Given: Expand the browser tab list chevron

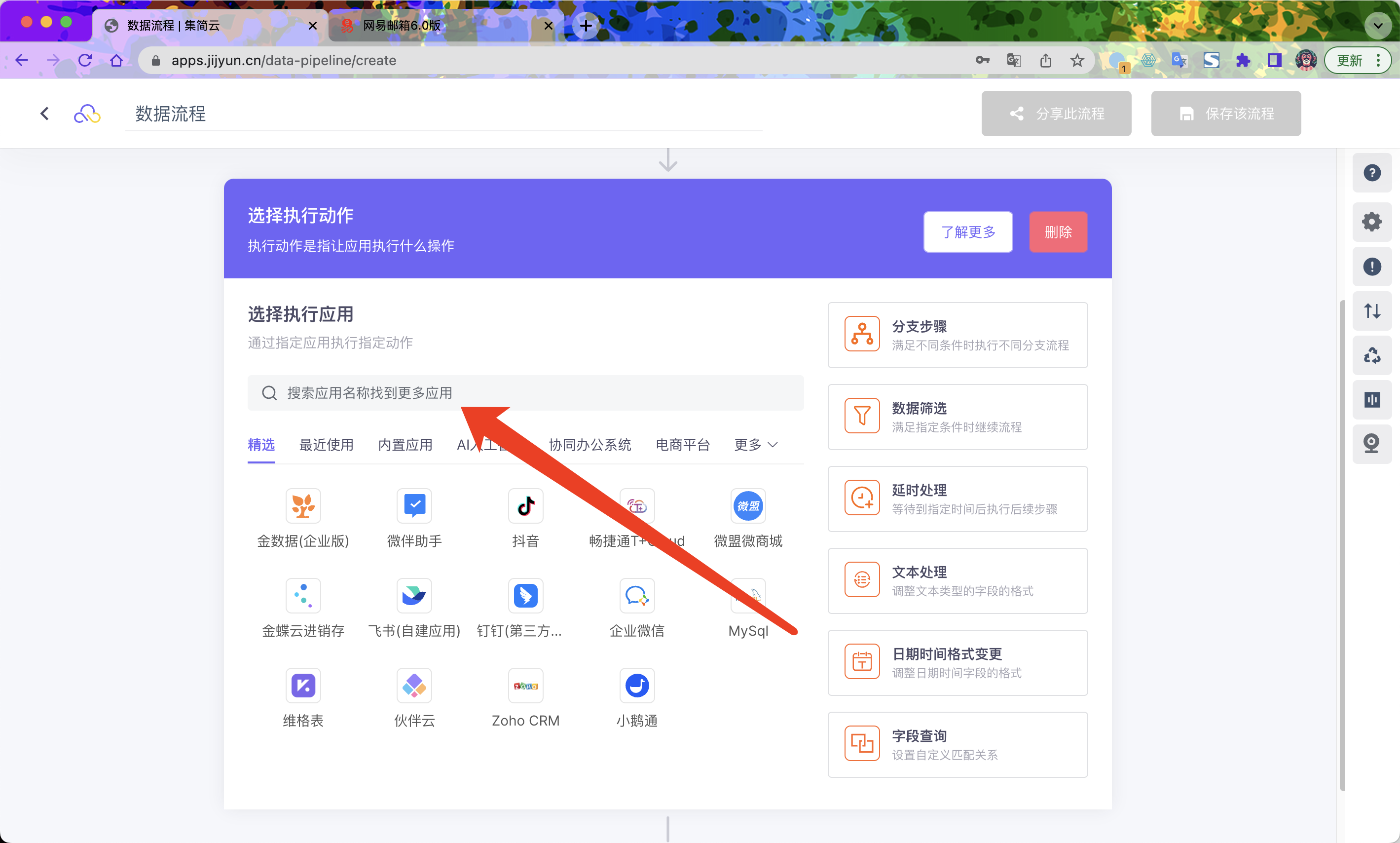Looking at the screenshot, I should click(1377, 26).
